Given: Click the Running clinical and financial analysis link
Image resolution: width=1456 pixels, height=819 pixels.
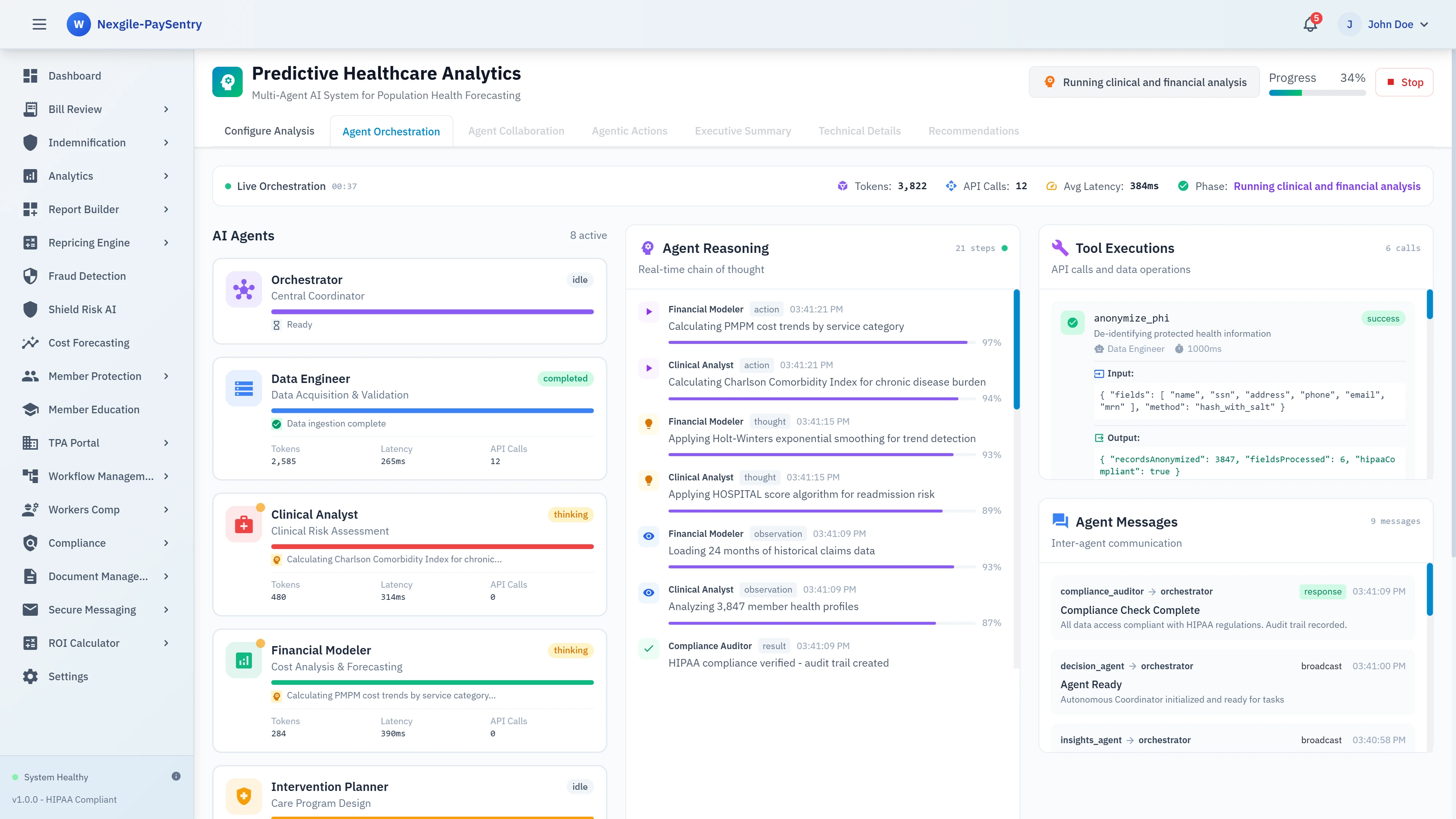Looking at the screenshot, I should [x=1328, y=186].
